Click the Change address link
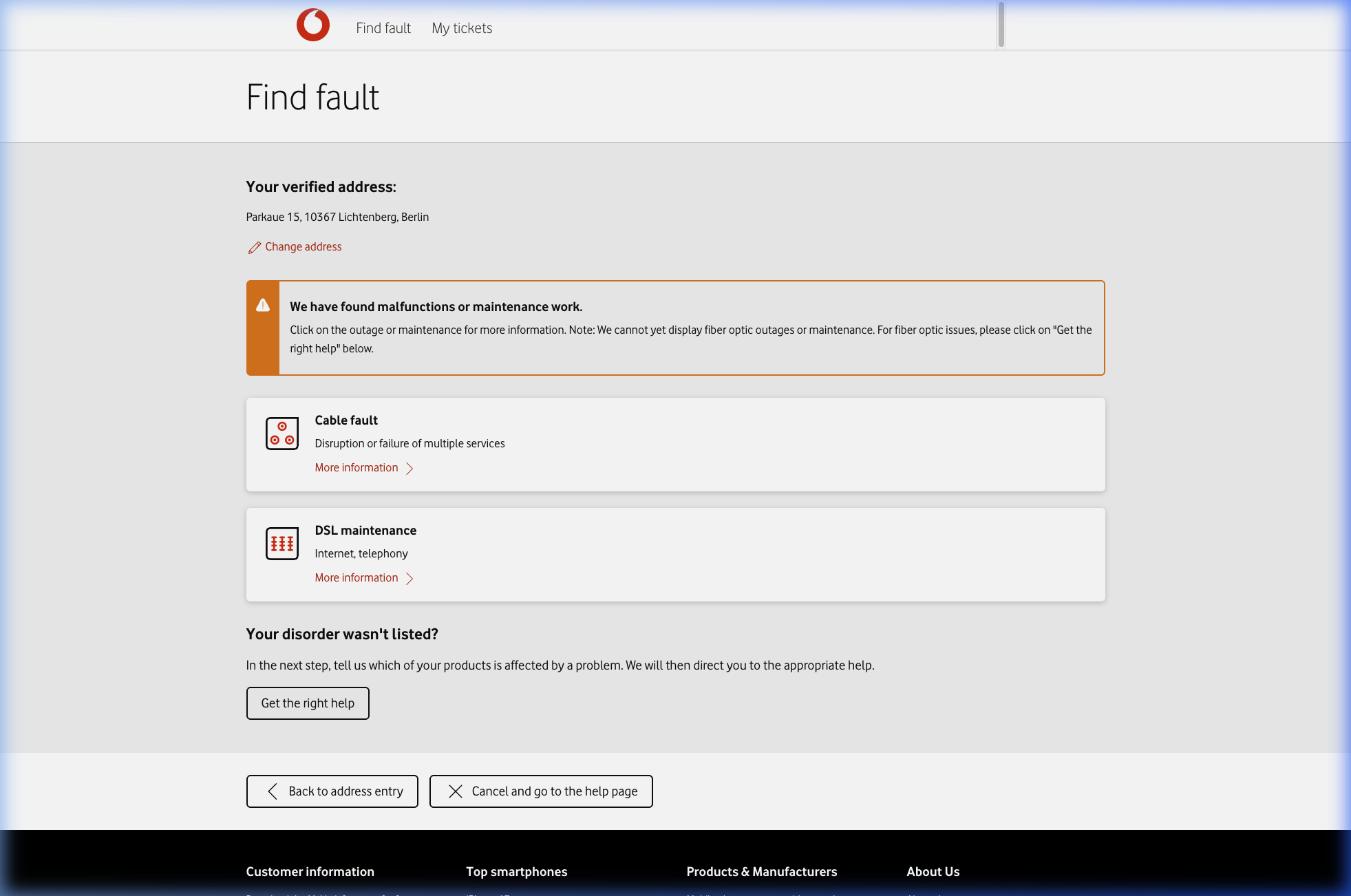The width and height of the screenshot is (1351, 896). tap(303, 246)
